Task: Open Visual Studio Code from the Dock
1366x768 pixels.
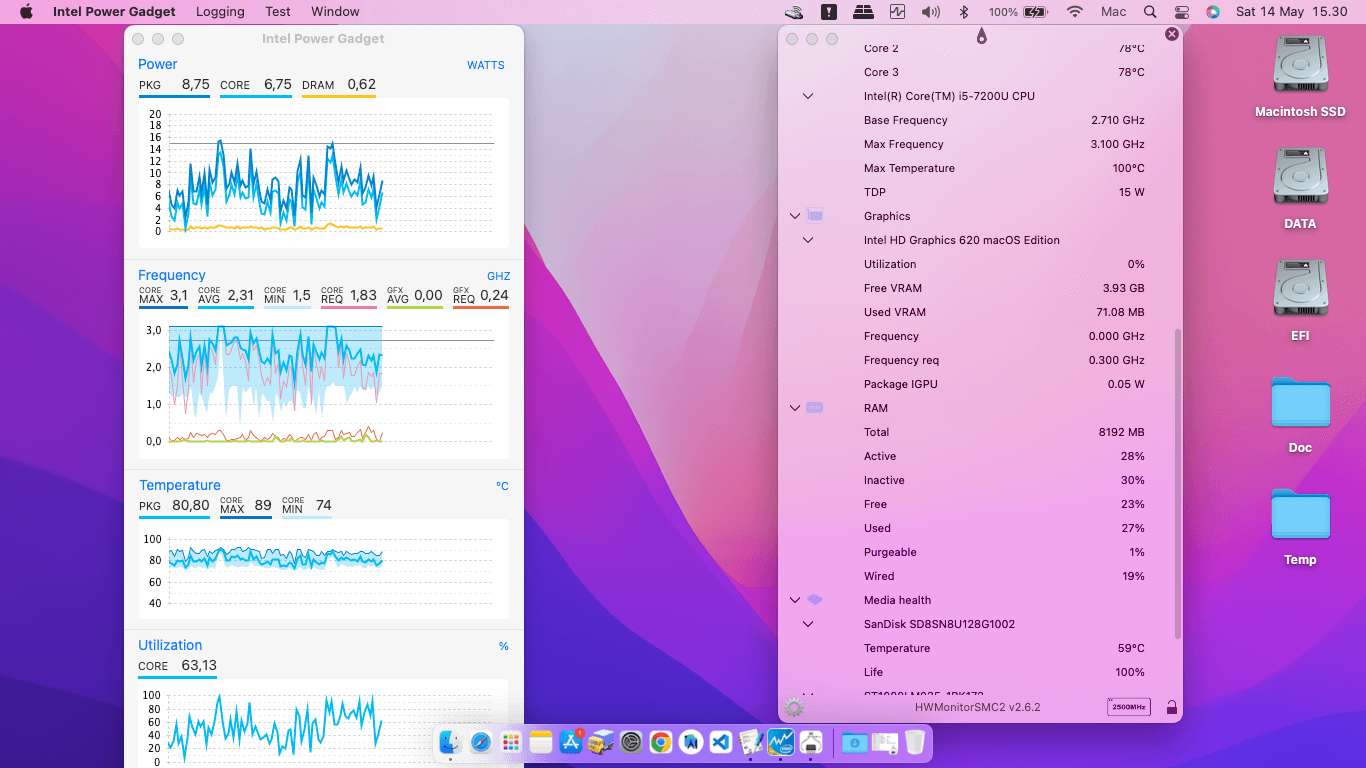Action: pos(720,742)
